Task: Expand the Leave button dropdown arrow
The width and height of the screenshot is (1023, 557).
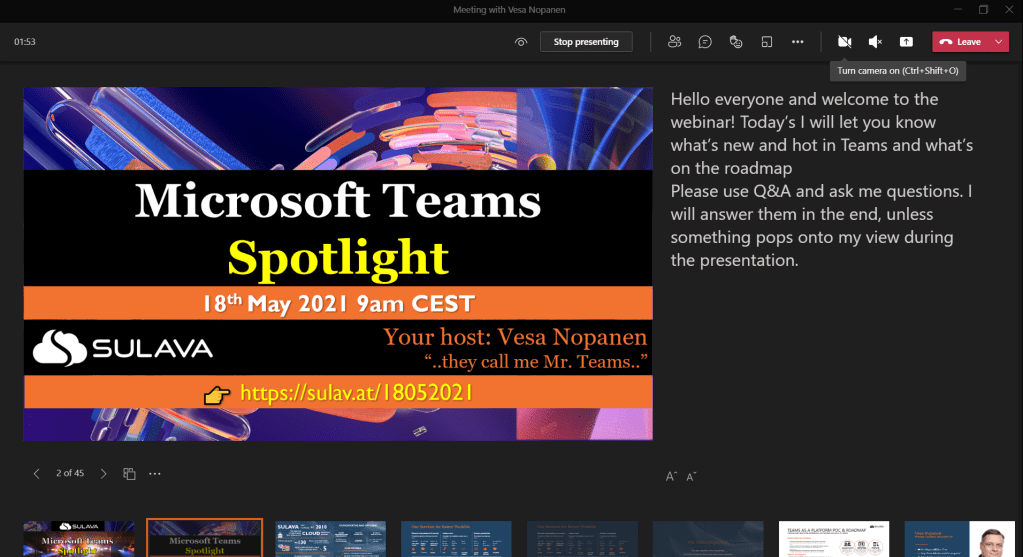Action: [999, 42]
